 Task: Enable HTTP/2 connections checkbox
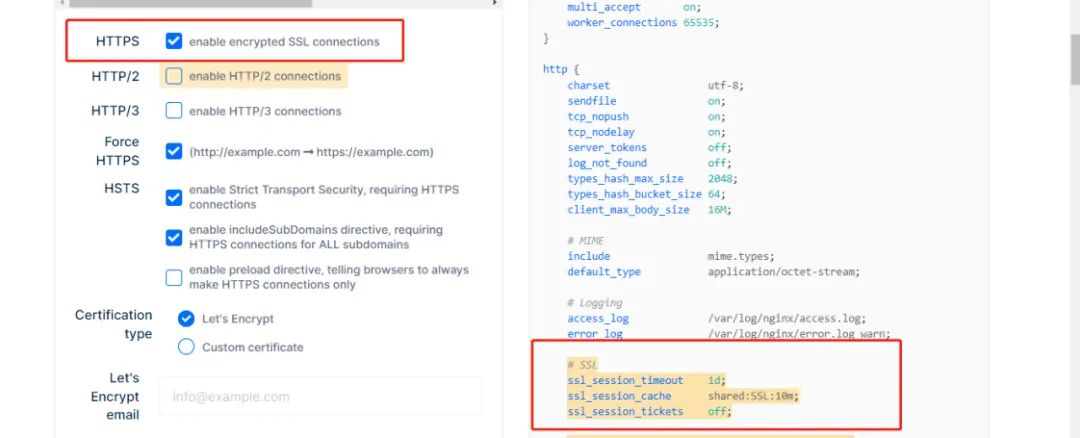(x=174, y=76)
